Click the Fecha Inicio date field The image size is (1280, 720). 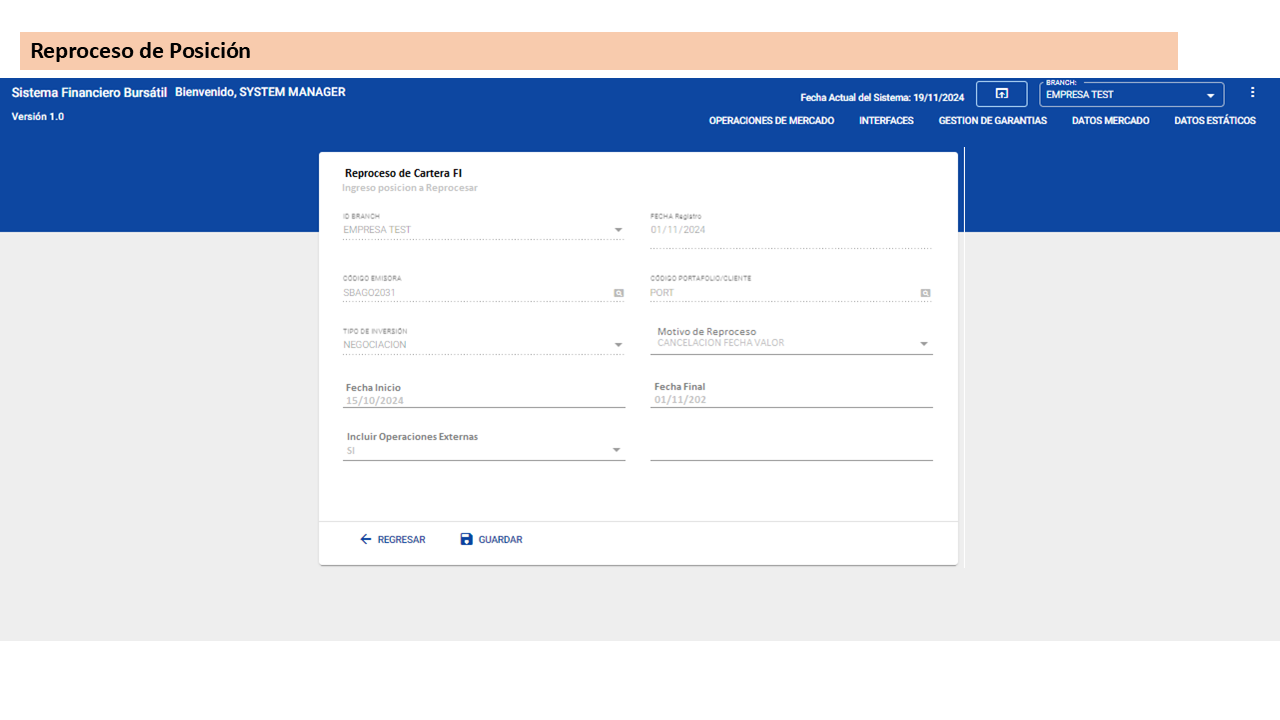(x=483, y=400)
